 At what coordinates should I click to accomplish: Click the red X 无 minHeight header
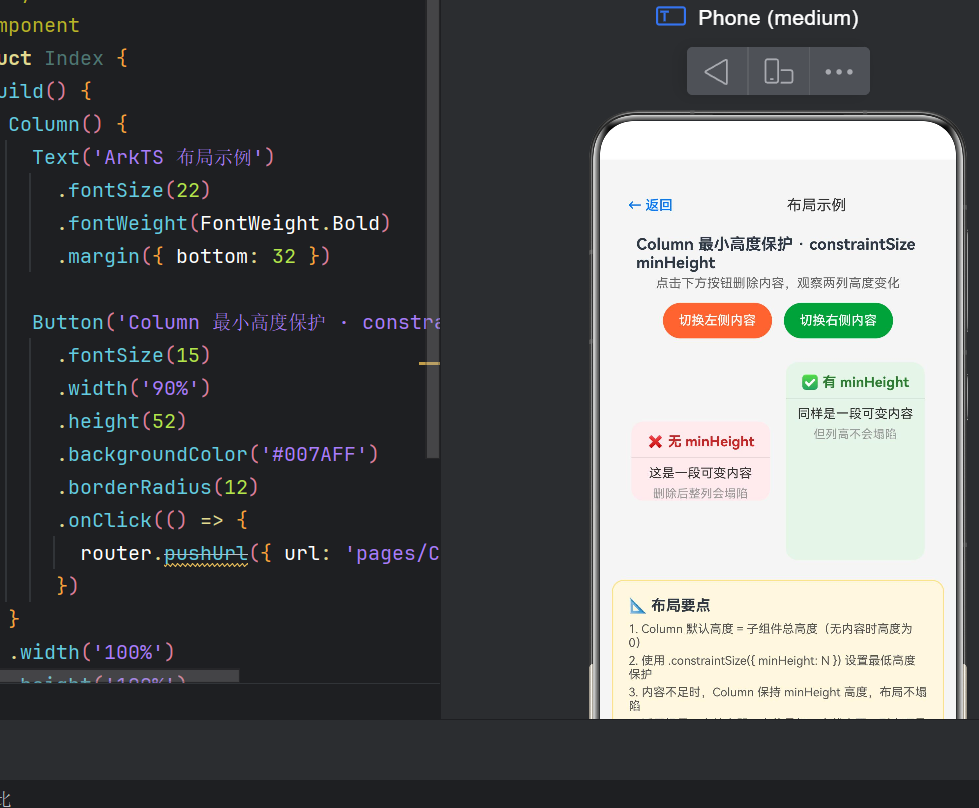[701, 441]
